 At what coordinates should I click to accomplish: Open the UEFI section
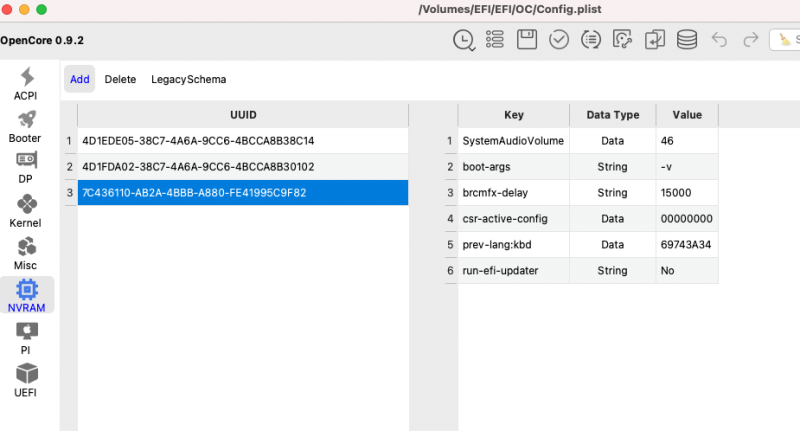click(26, 380)
